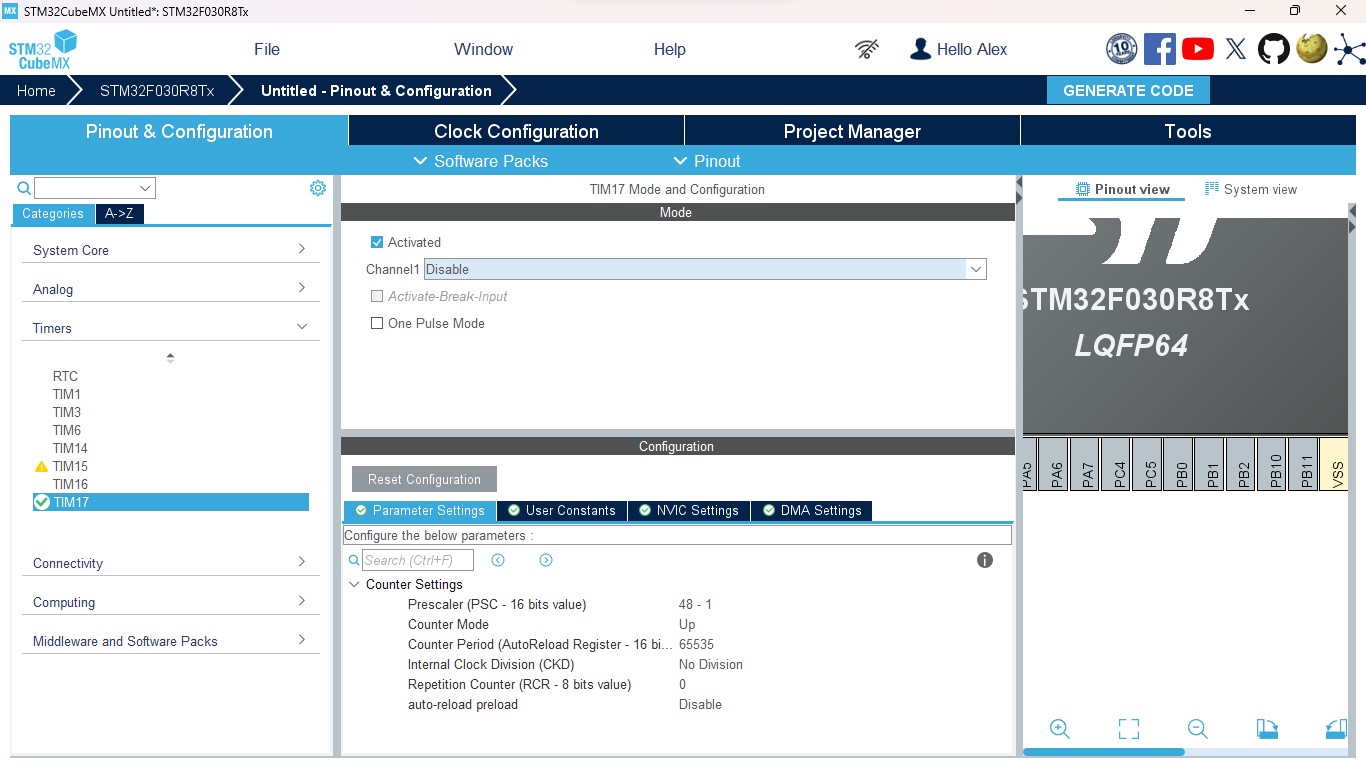The height and width of the screenshot is (768, 1366).
Task: Switch to Tools tab
Action: point(1188,131)
